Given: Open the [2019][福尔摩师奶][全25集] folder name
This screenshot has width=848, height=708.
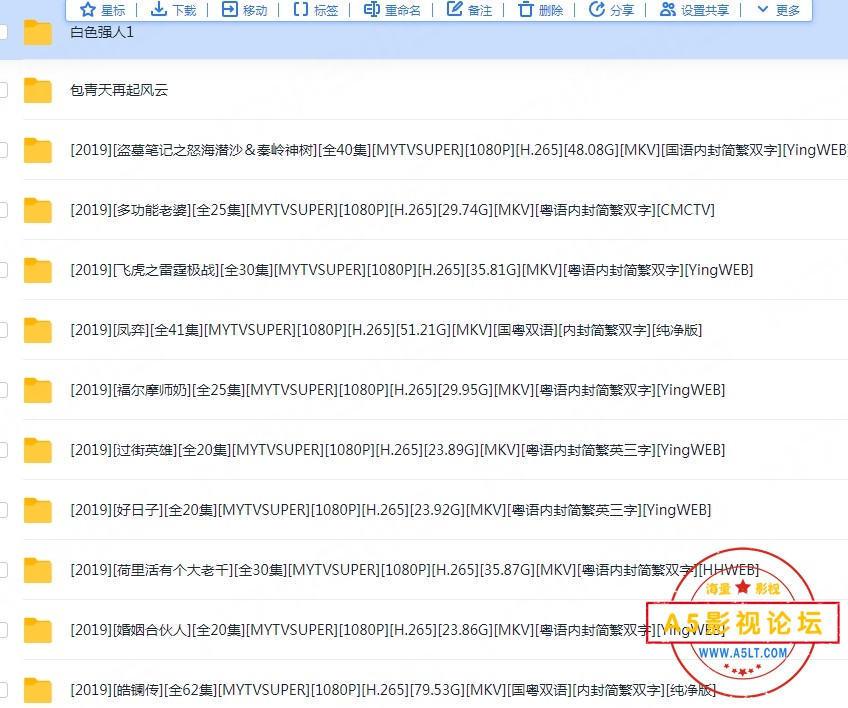Looking at the screenshot, I should (x=398, y=390).
